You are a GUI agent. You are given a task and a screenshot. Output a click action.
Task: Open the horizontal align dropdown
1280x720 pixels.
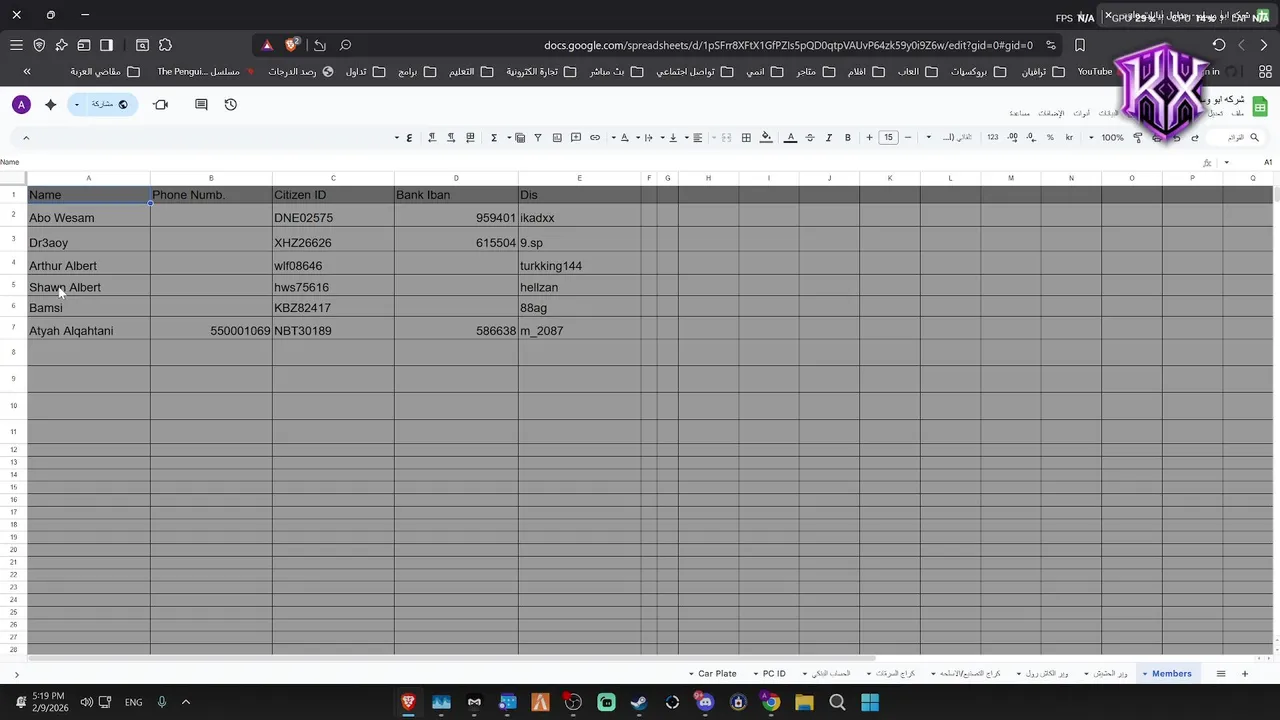point(693,137)
